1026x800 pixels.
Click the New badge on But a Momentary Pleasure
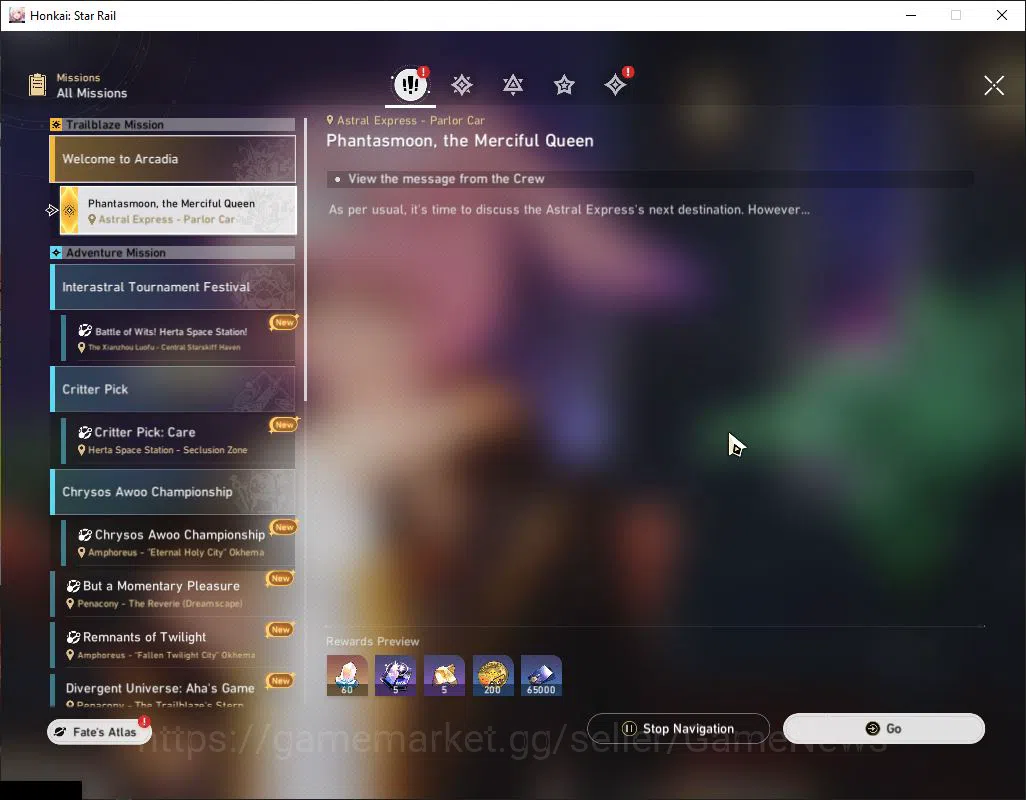(x=280, y=578)
